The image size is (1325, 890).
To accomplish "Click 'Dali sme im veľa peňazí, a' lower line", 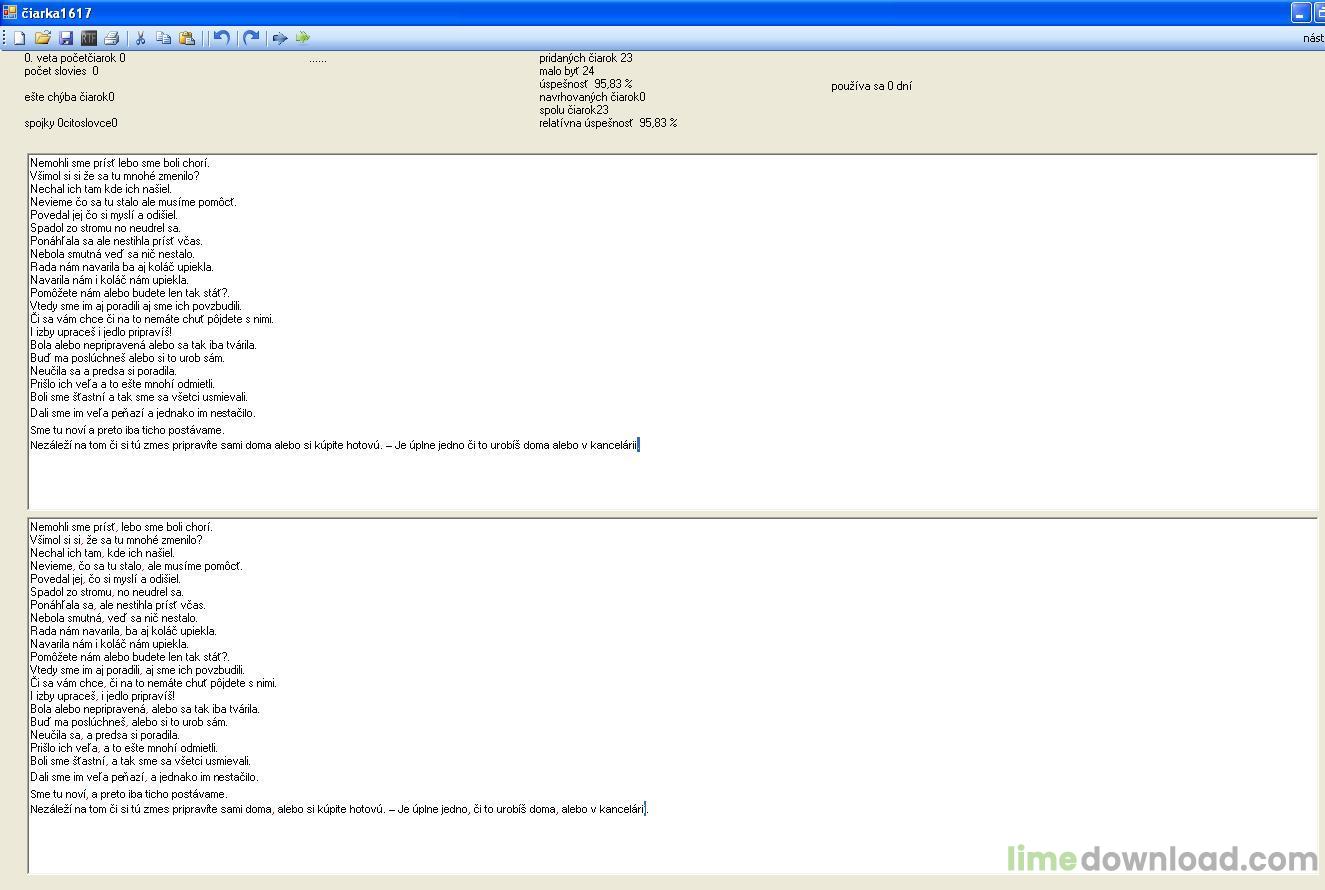I will coord(144,777).
